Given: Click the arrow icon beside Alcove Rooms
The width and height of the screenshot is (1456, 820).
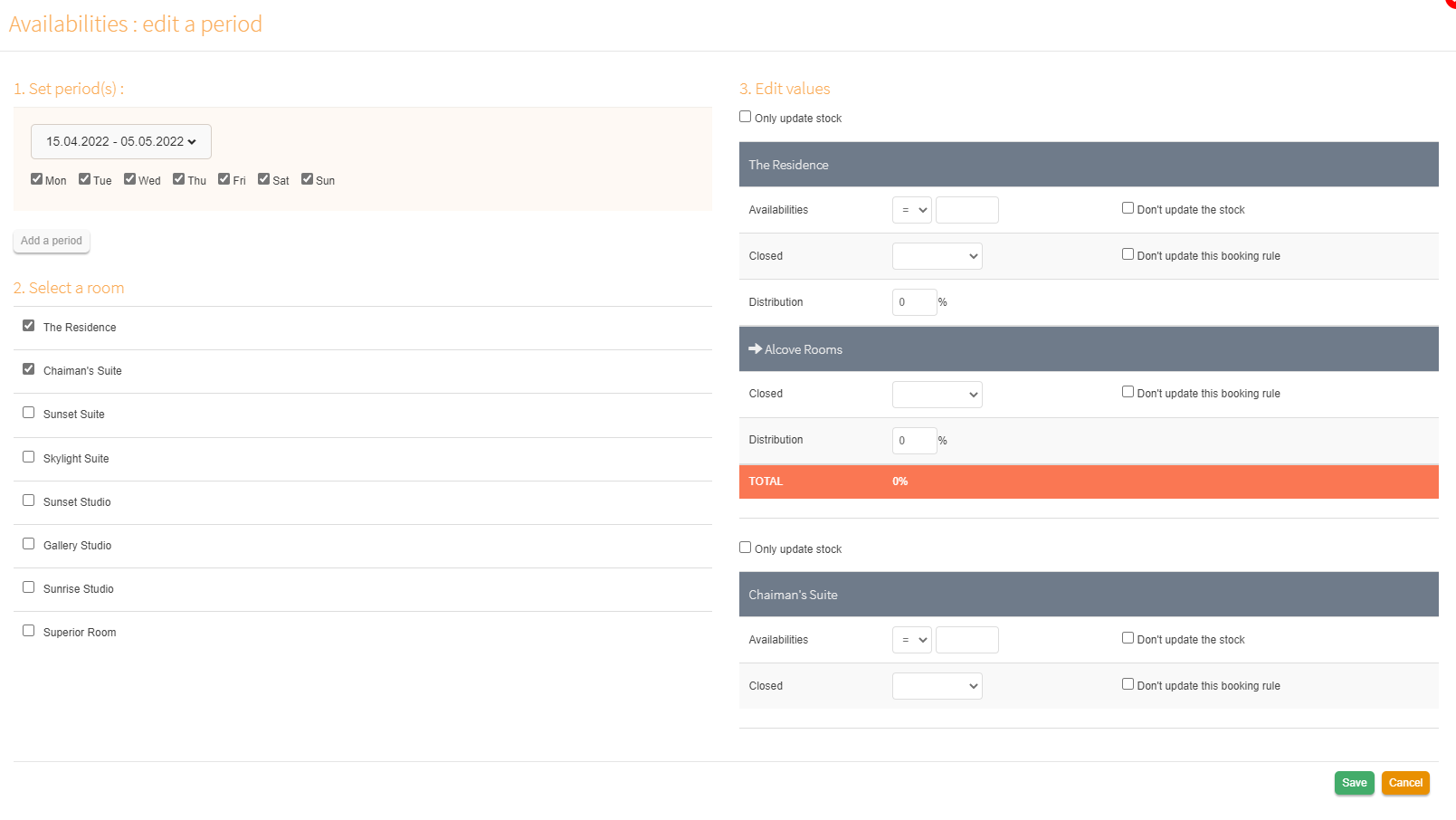Looking at the screenshot, I should [x=755, y=349].
